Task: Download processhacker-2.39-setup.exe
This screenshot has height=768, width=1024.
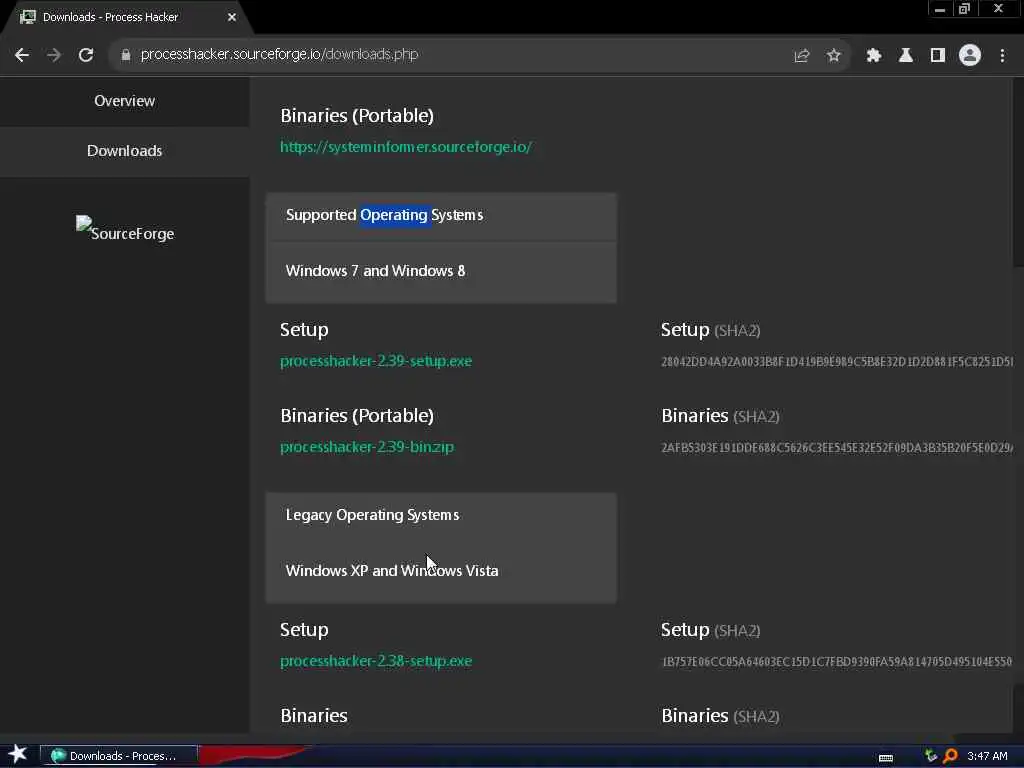Action: (x=376, y=361)
